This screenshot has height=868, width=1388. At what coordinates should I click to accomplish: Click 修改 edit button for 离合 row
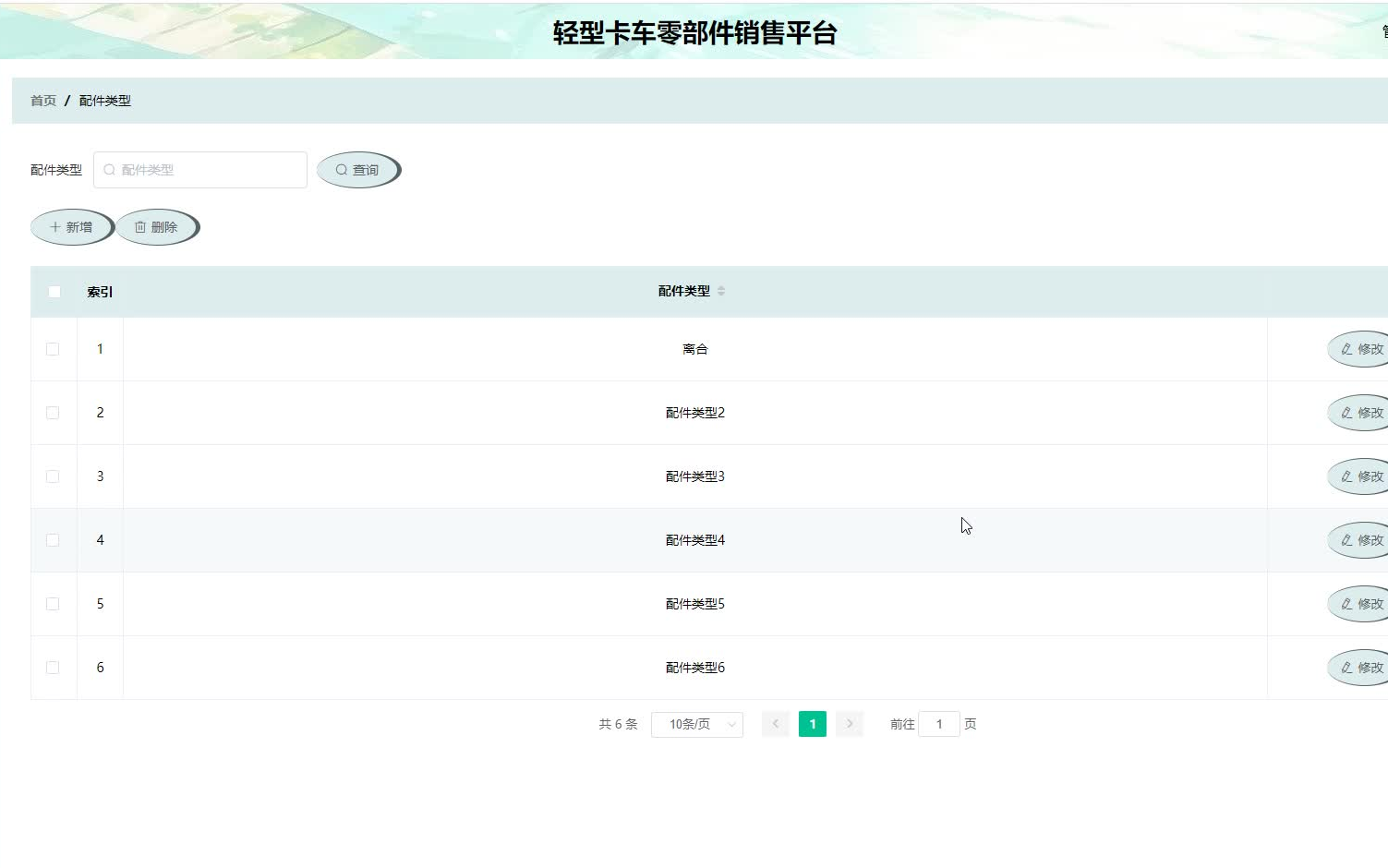click(x=1358, y=349)
